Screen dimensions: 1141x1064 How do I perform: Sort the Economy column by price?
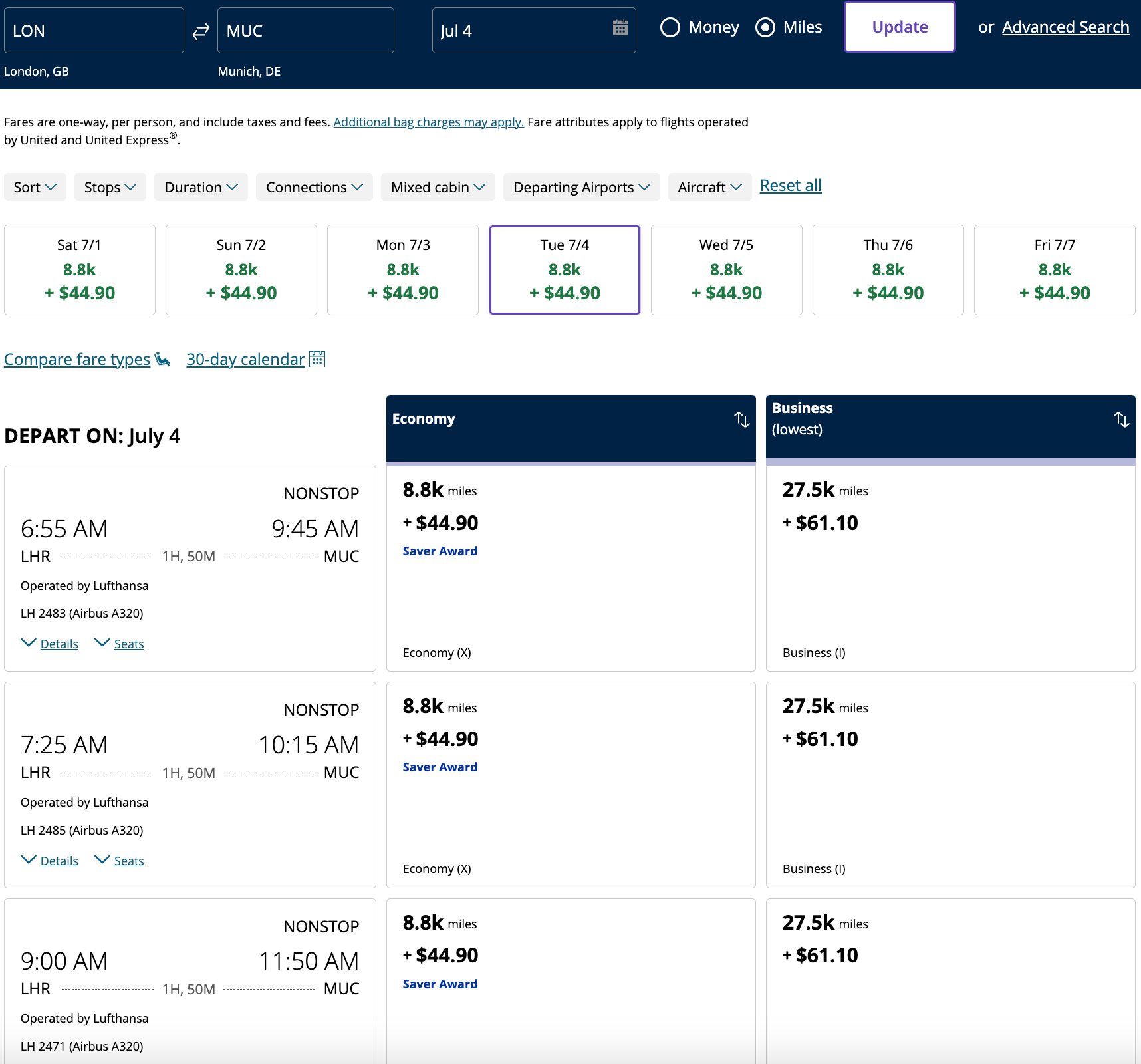tap(741, 419)
